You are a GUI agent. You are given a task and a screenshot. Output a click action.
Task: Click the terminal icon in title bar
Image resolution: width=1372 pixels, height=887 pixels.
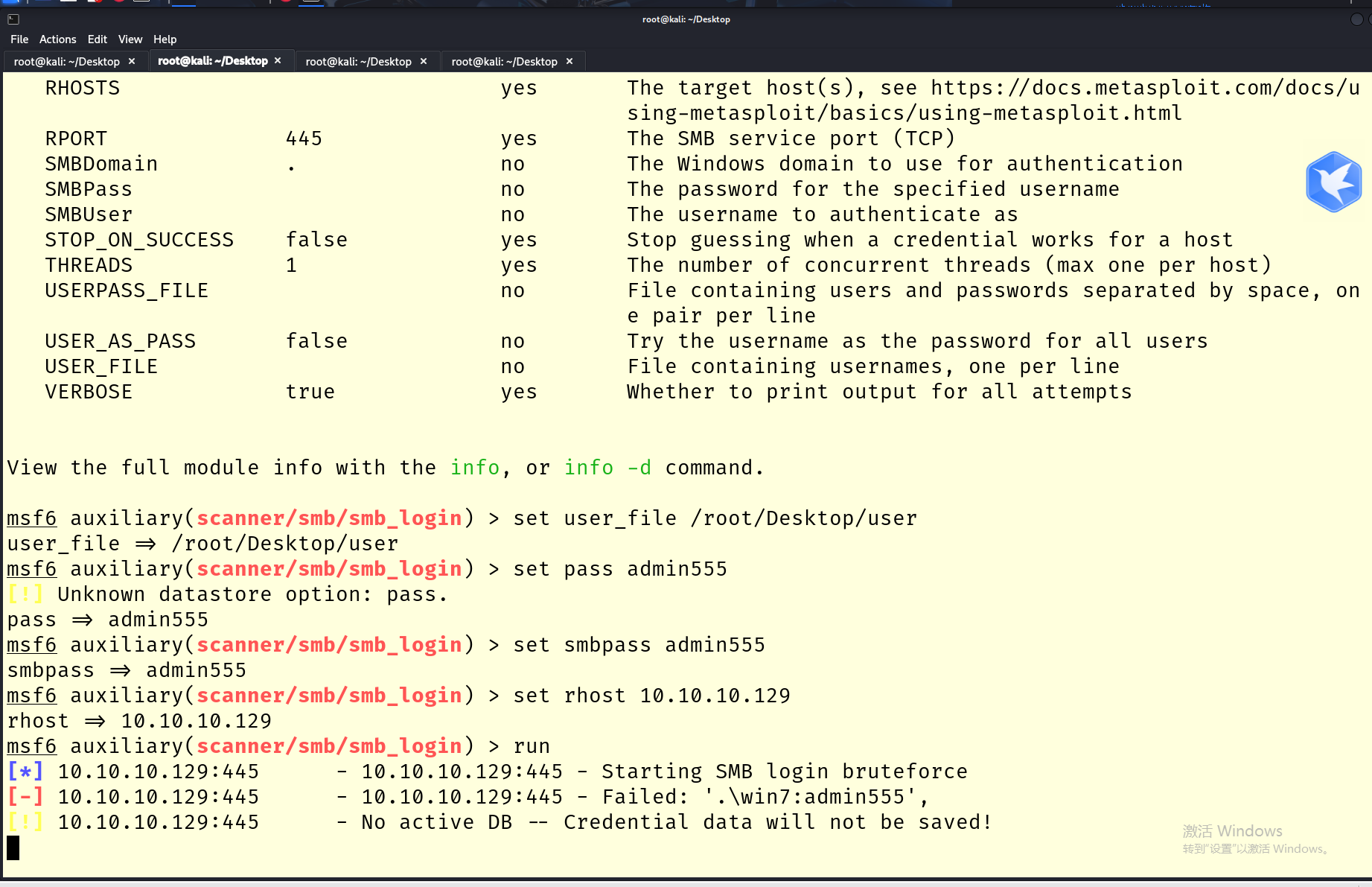coord(13,19)
